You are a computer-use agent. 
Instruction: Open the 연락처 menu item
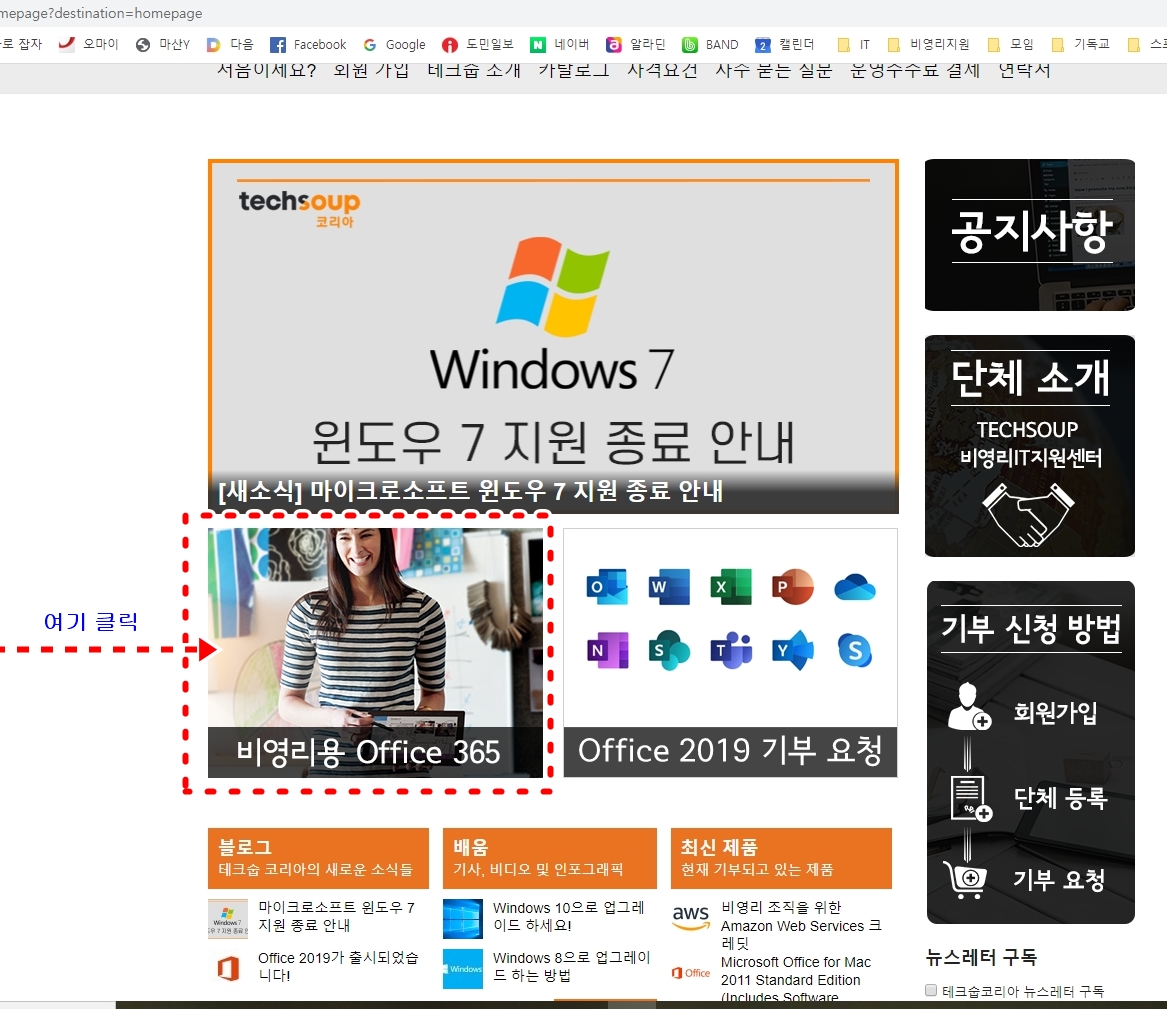pos(1024,71)
